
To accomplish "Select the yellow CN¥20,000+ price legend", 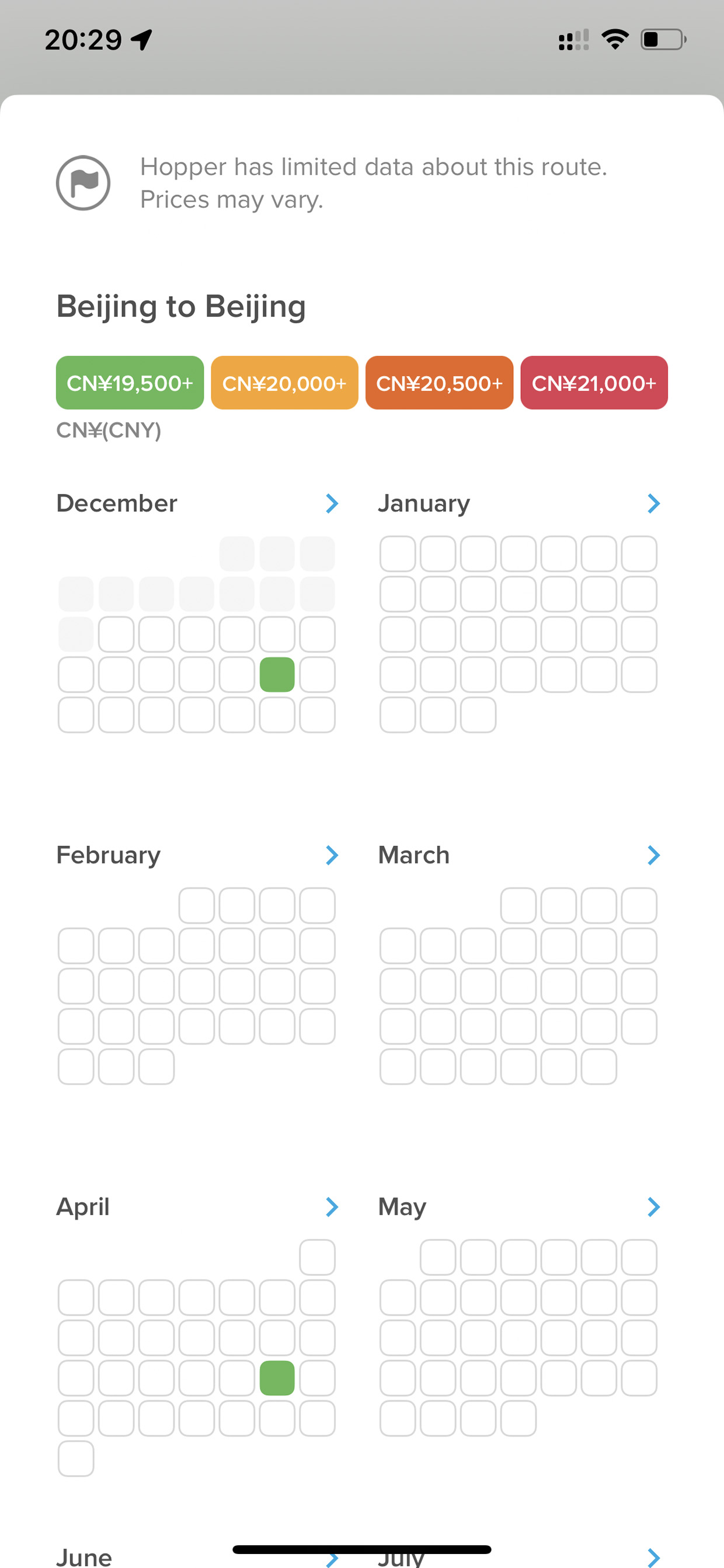I will [284, 383].
